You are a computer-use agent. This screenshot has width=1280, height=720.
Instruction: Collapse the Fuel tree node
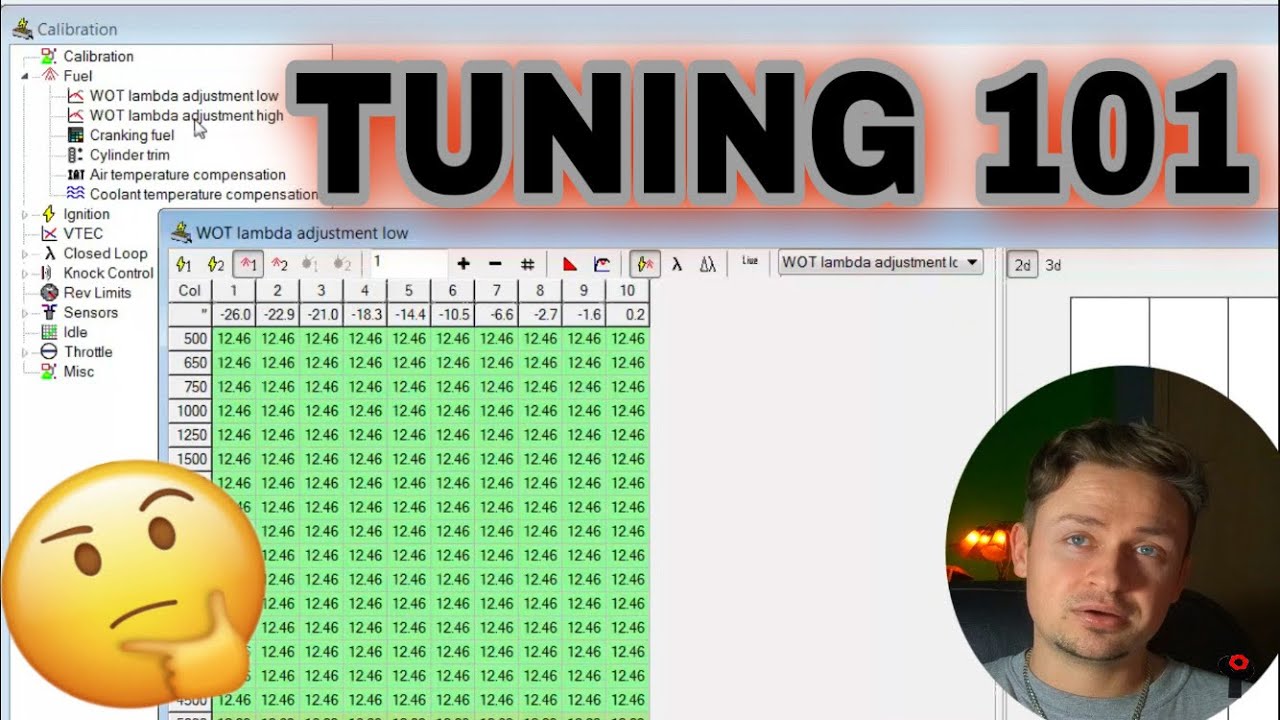tap(25, 76)
